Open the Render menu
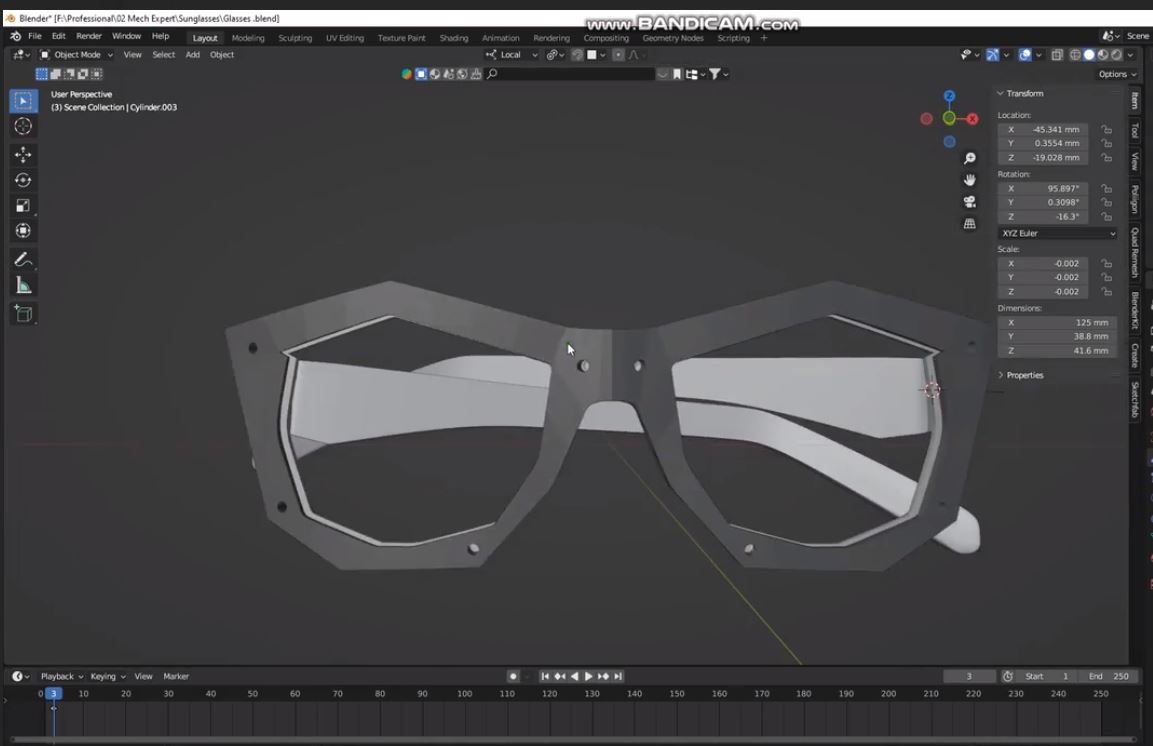This screenshot has height=746, width=1153. coord(89,36)
